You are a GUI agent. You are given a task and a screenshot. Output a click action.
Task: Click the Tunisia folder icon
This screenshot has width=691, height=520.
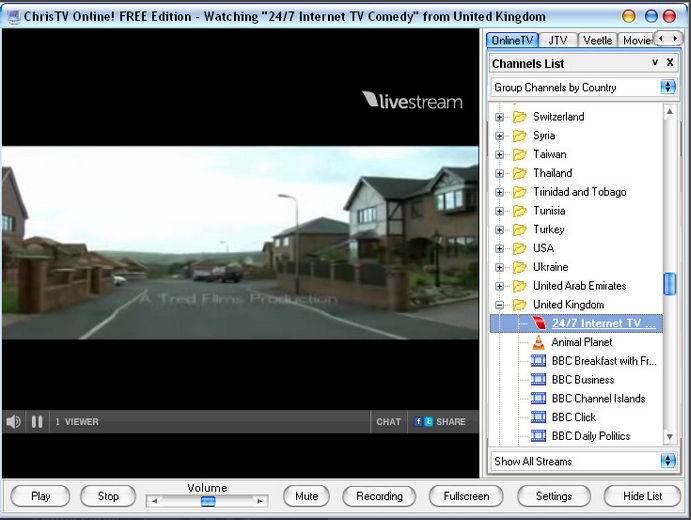[x=520, y=211]
